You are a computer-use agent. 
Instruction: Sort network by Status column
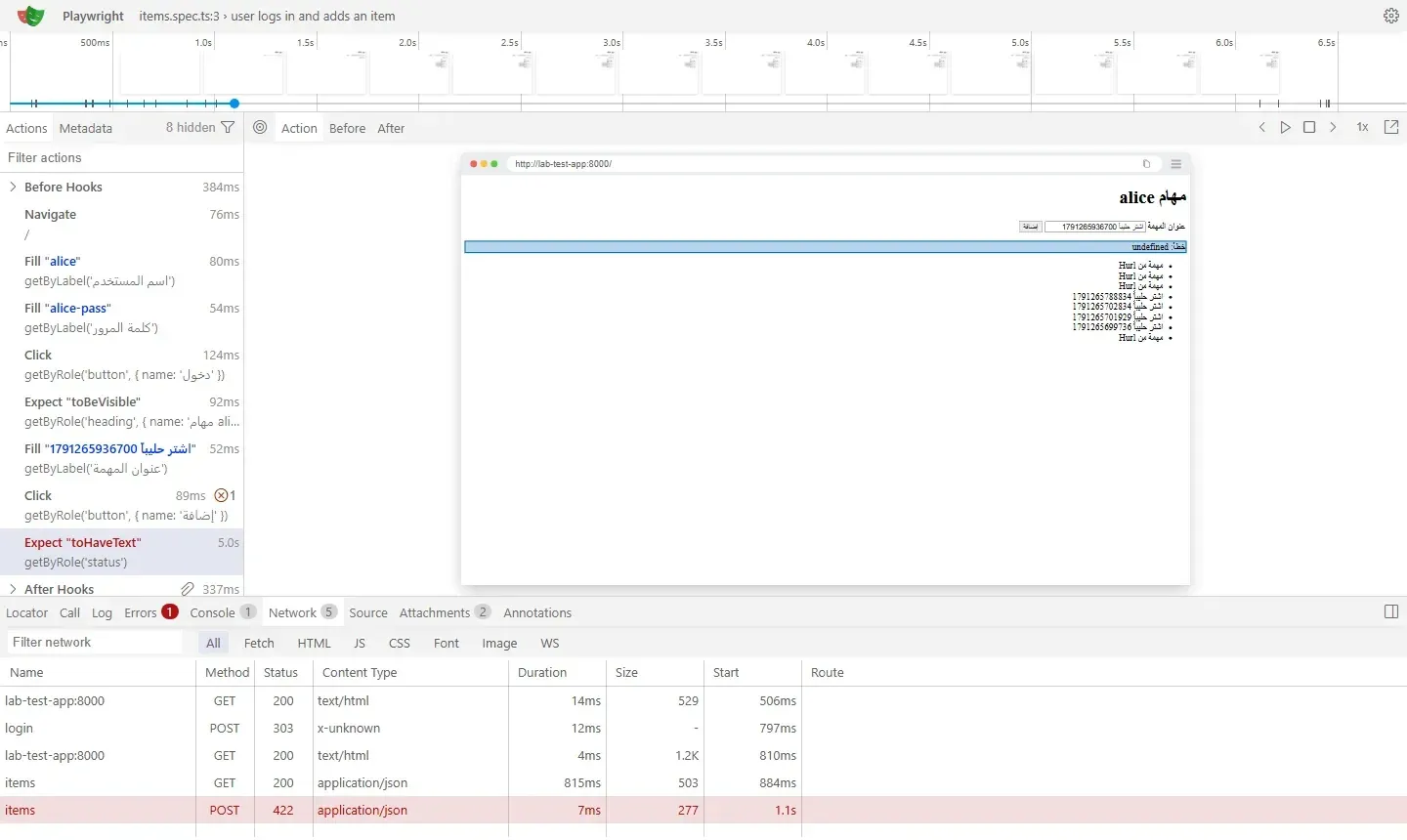click(x=283, y=672)
